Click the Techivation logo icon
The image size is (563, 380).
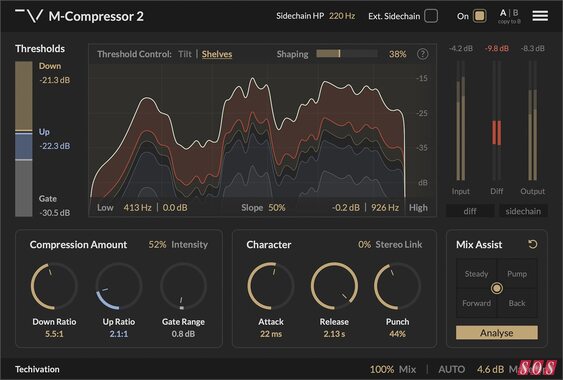tap(29, 16)
